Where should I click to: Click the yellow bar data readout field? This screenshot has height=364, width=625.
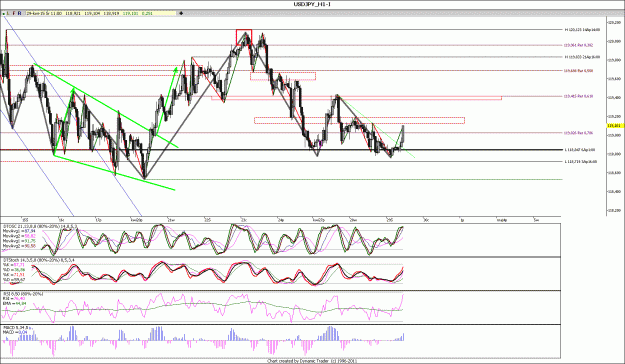(x=101, y=13)
